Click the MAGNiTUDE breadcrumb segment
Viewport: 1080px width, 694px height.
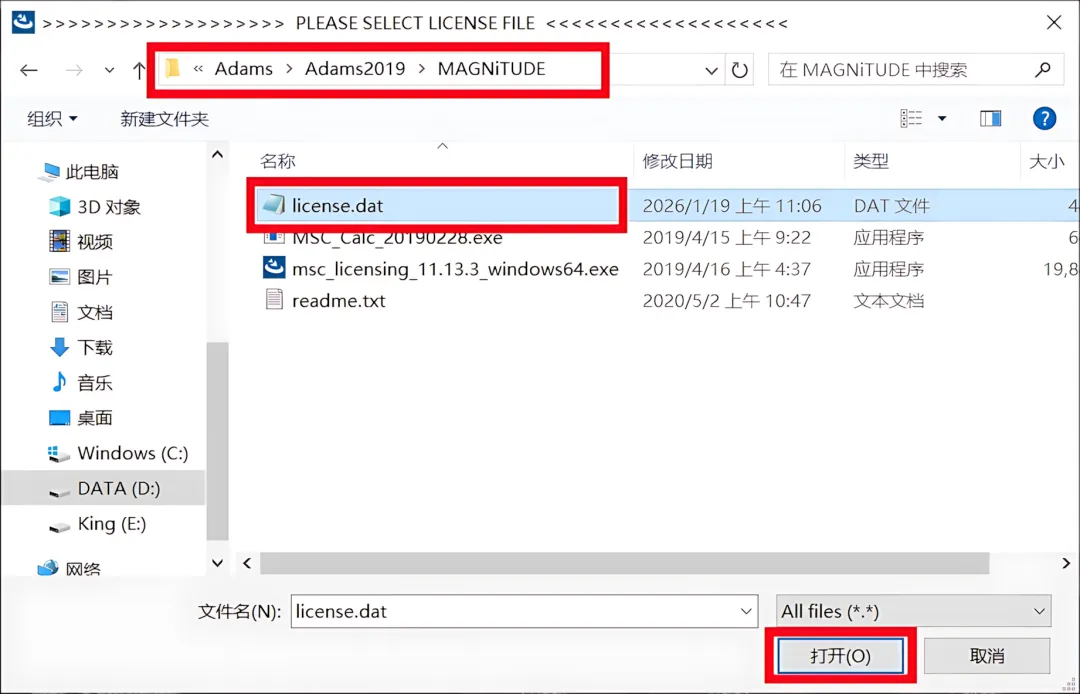click(x=491, y=69)
